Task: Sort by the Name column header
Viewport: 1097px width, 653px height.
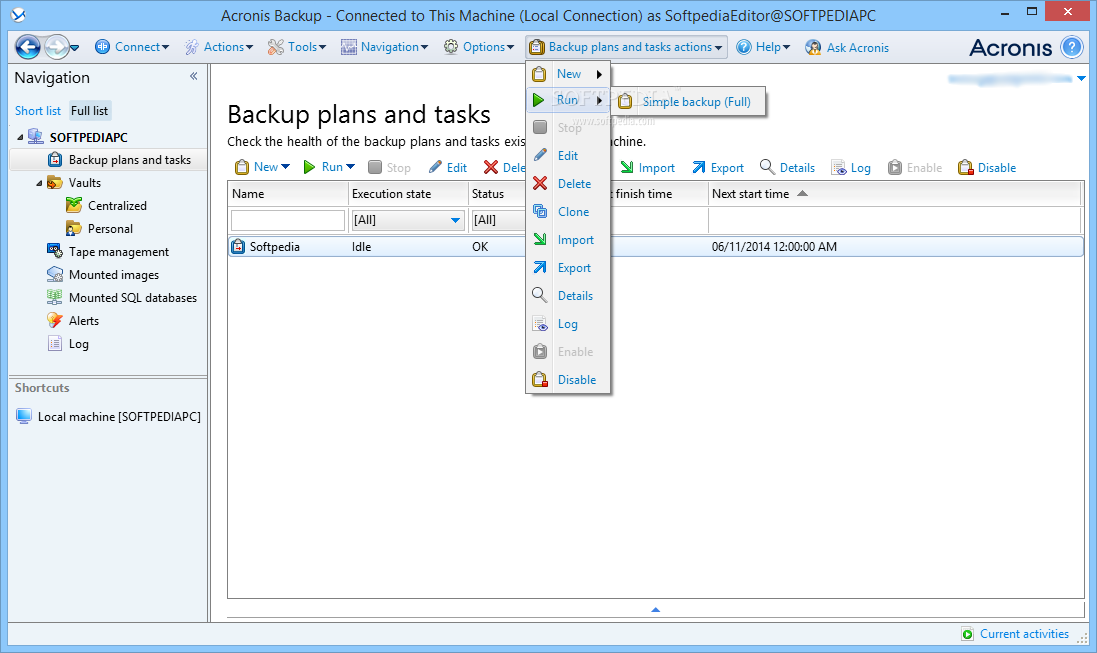Action: 288,194
